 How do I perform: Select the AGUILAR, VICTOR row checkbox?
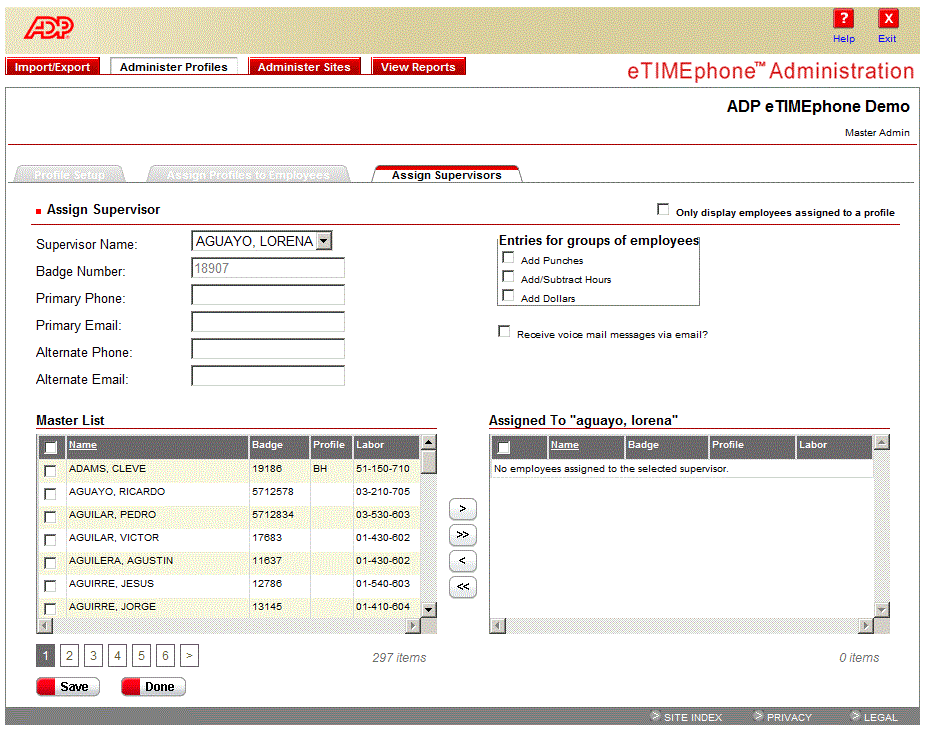pyautogui.click(x=50, y=540)
